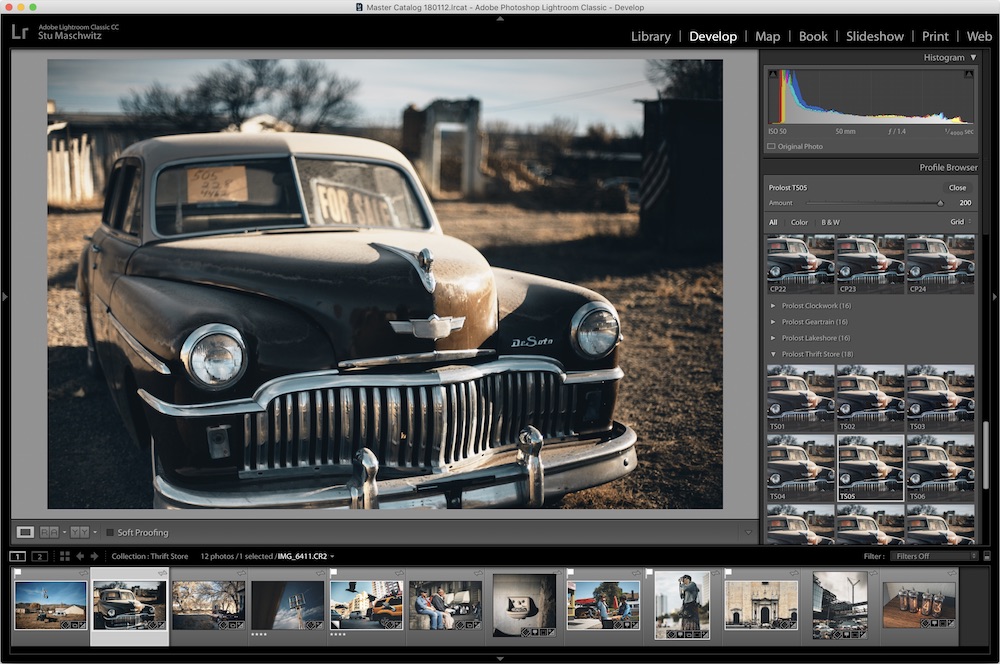
Task: Collapse the Prolost Thrift Store (18) group
Action: (x=773, y=354)
